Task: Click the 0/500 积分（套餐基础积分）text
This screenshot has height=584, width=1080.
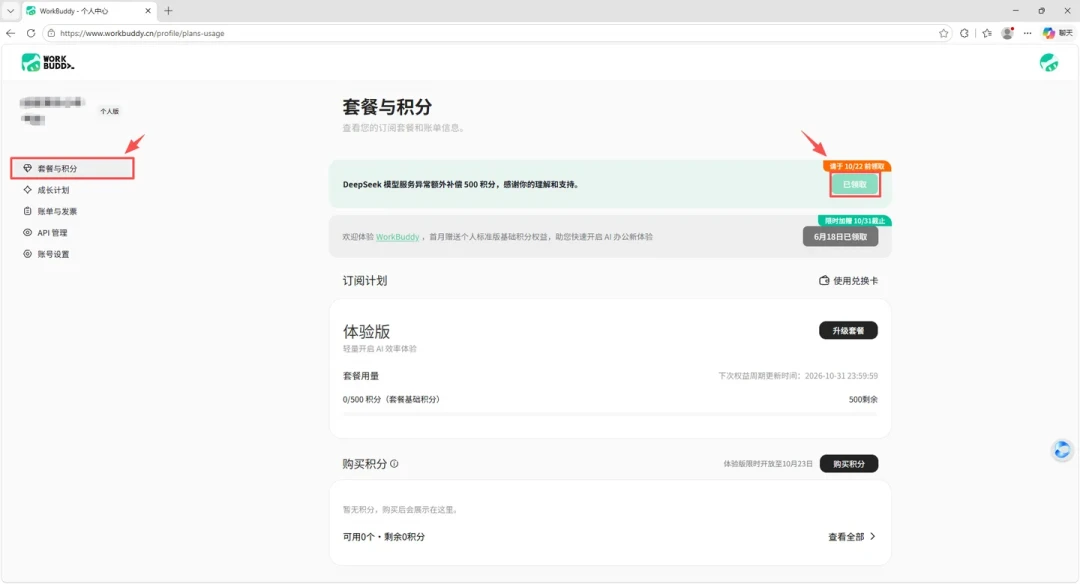Action: pyautogui.click(x=391, y=399)
